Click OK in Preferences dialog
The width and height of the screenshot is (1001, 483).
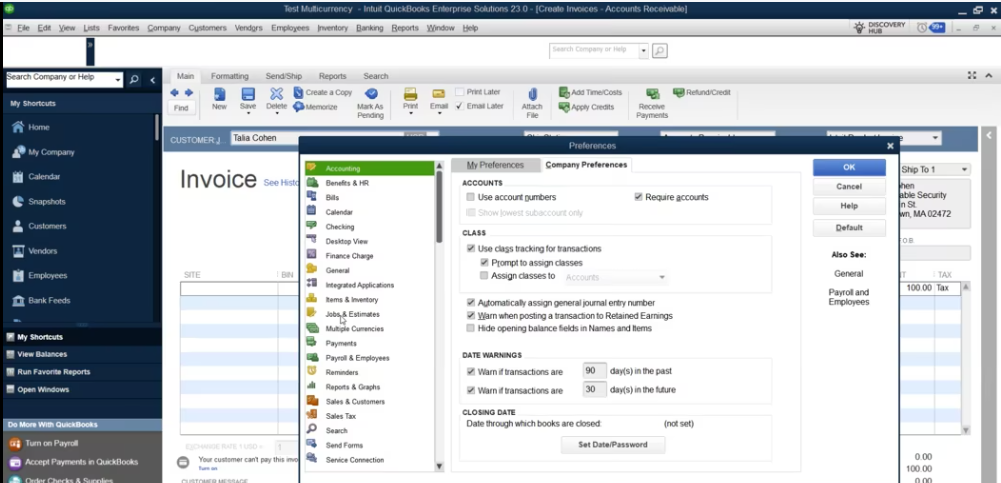pyautogui.click(x=849, y=167)
